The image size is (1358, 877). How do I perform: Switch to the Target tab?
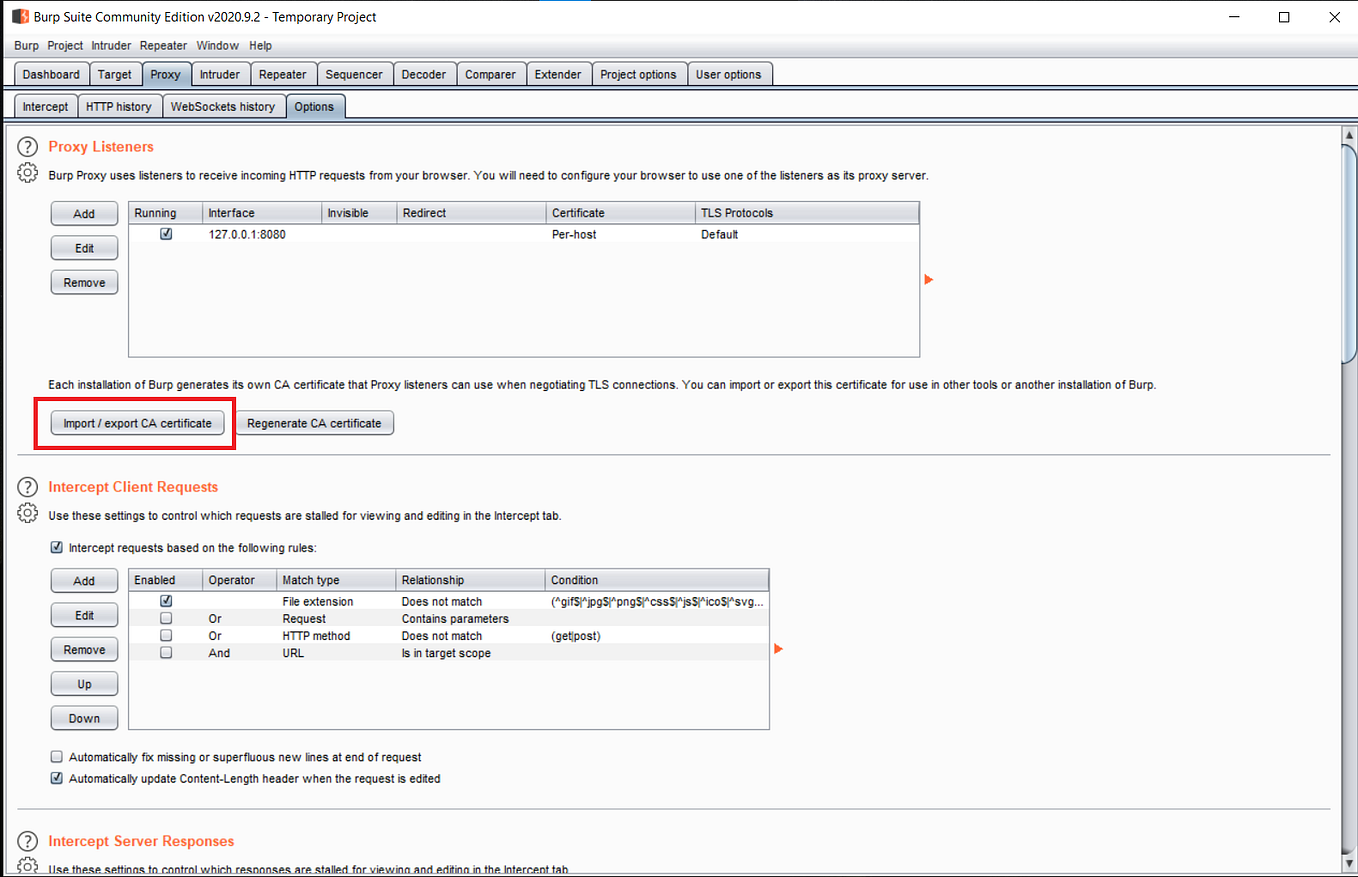pos(115,75)
